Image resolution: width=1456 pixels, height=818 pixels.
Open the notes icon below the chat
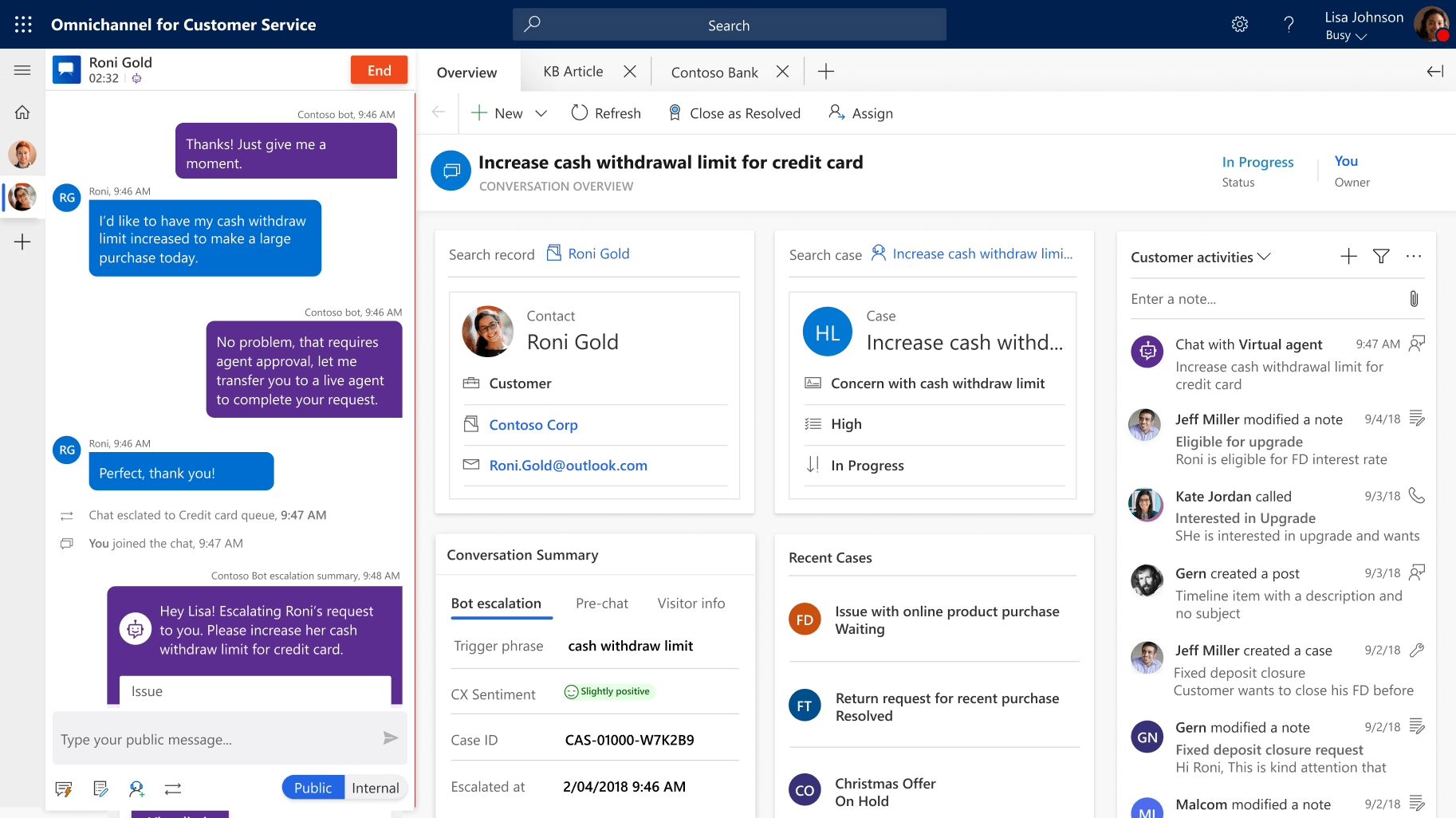point(100,789)
